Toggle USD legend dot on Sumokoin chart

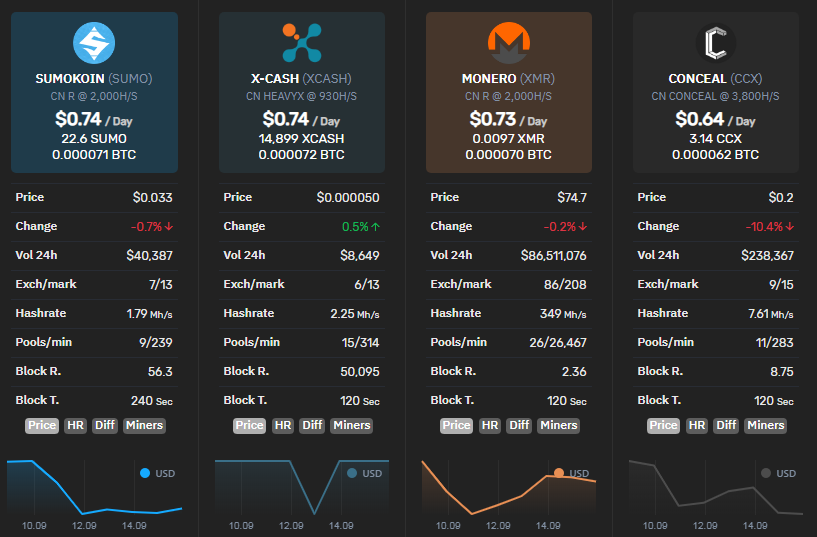145,473
